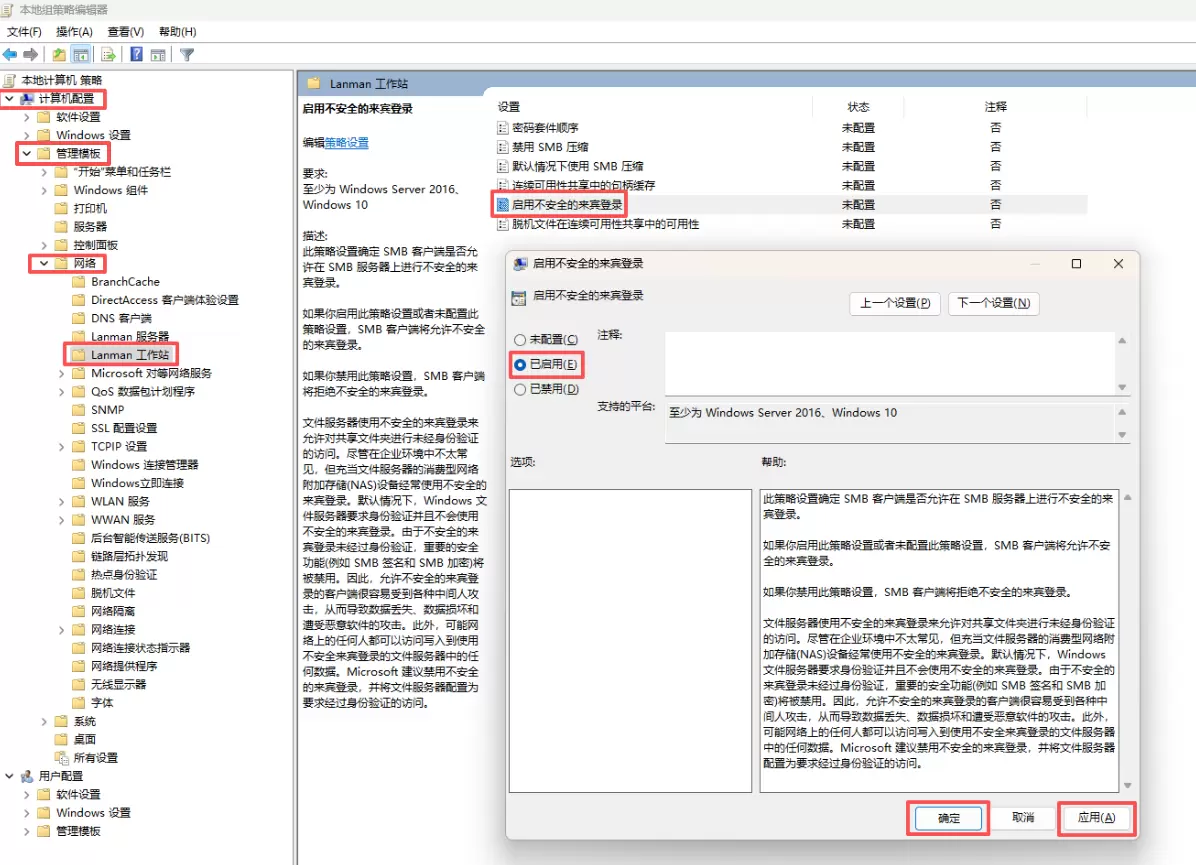Image resolution: width=1196 pixels, height=865 pixels.
Task: Collapse the 计算机配置 tree node
Action: tap(9, 99)
